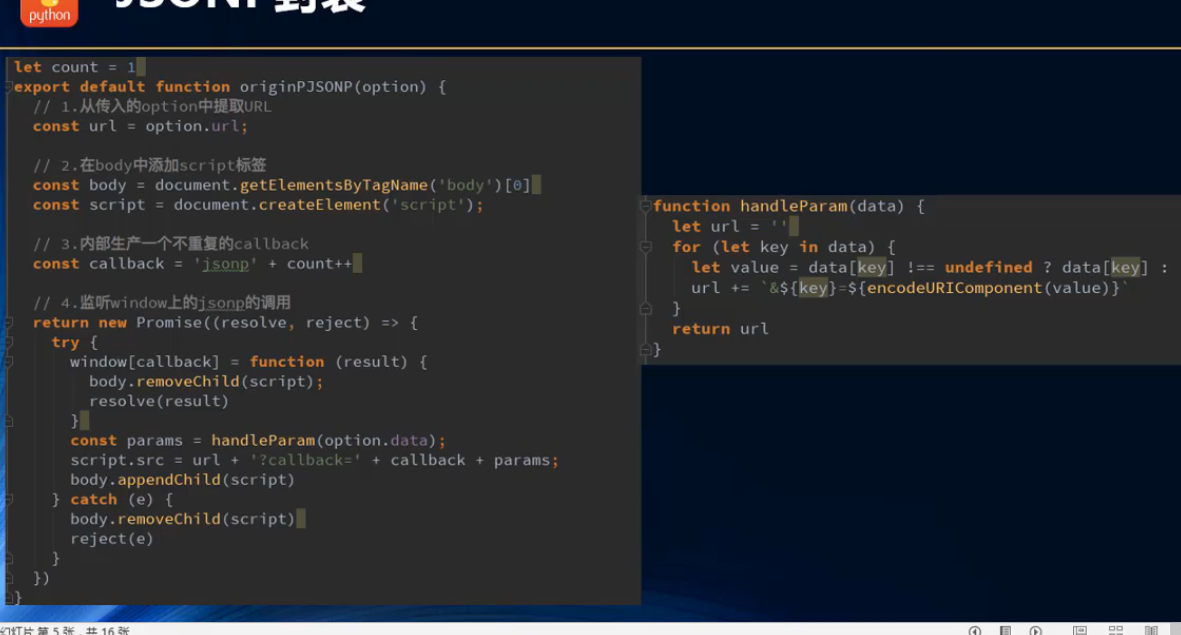The width and height of the screenshot is (1181, 635).
Task: Open the slide list menu icon
Action: click(1005, 630)
